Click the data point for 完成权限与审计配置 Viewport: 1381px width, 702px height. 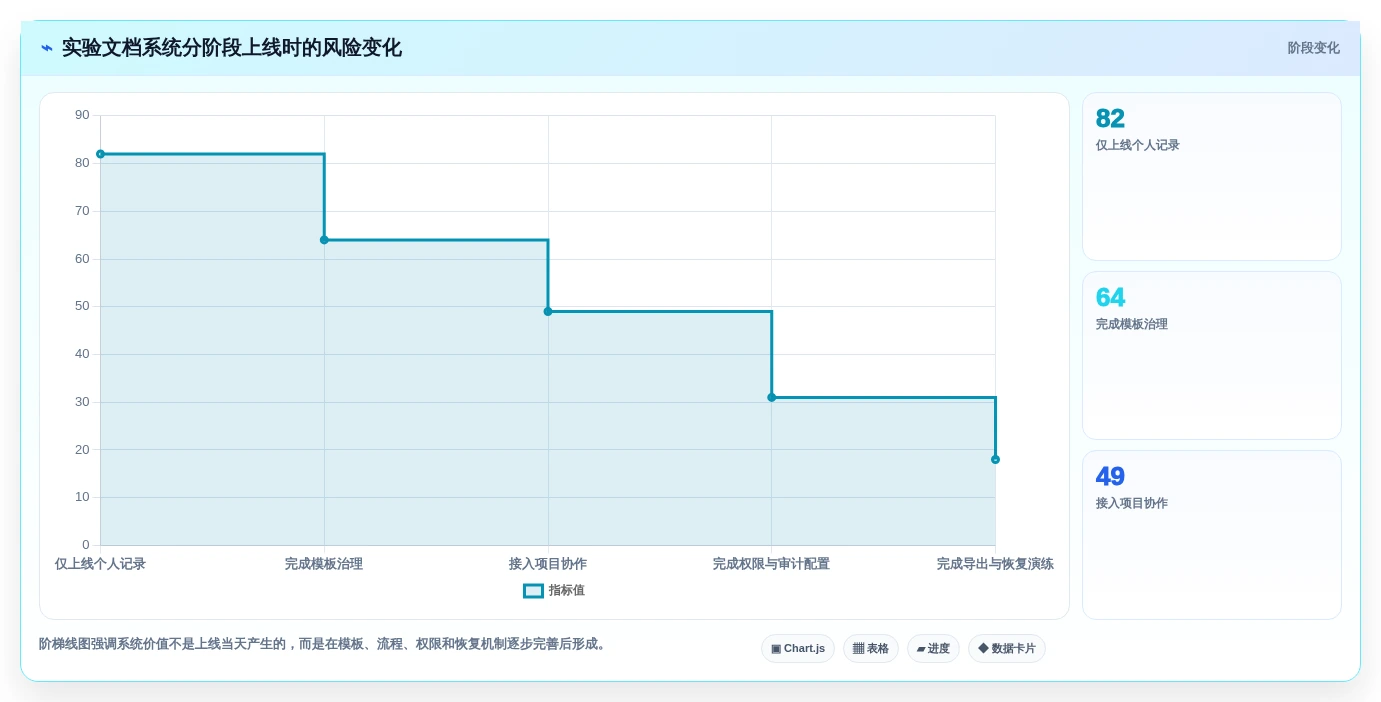(x=771, y=398)
